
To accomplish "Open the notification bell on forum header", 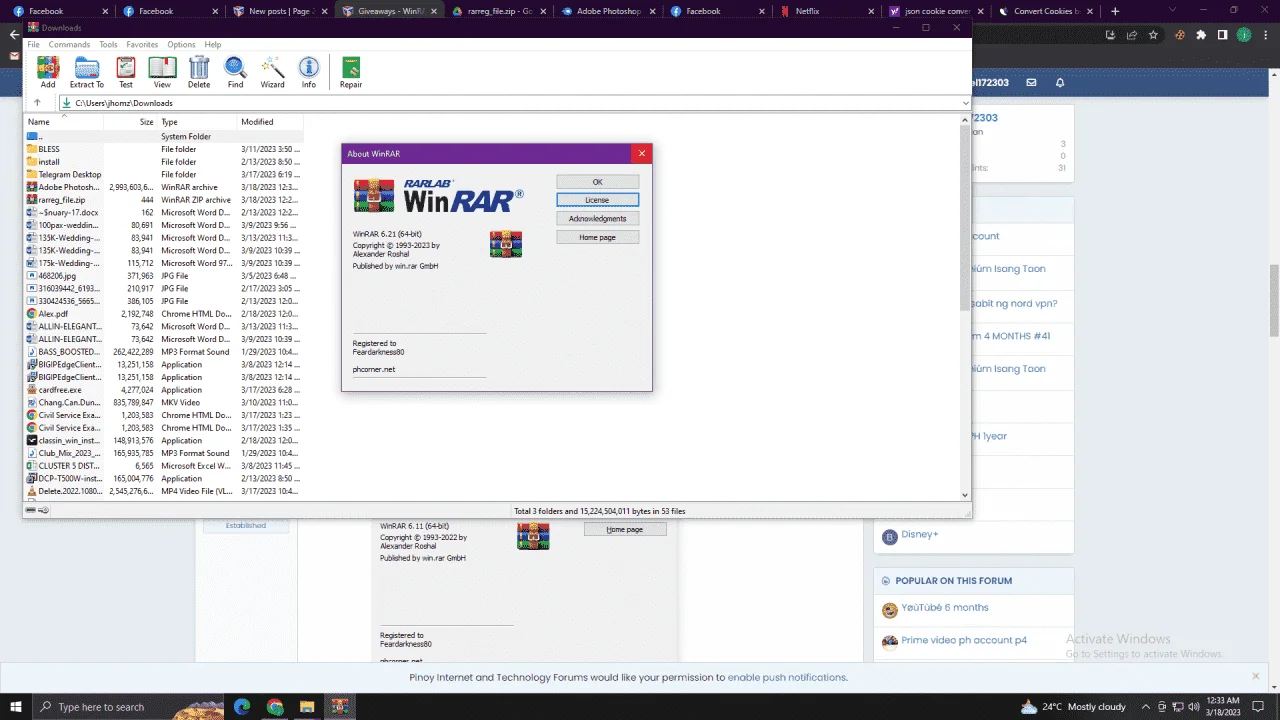I will pyautogui.click(x=1060, y=82).
